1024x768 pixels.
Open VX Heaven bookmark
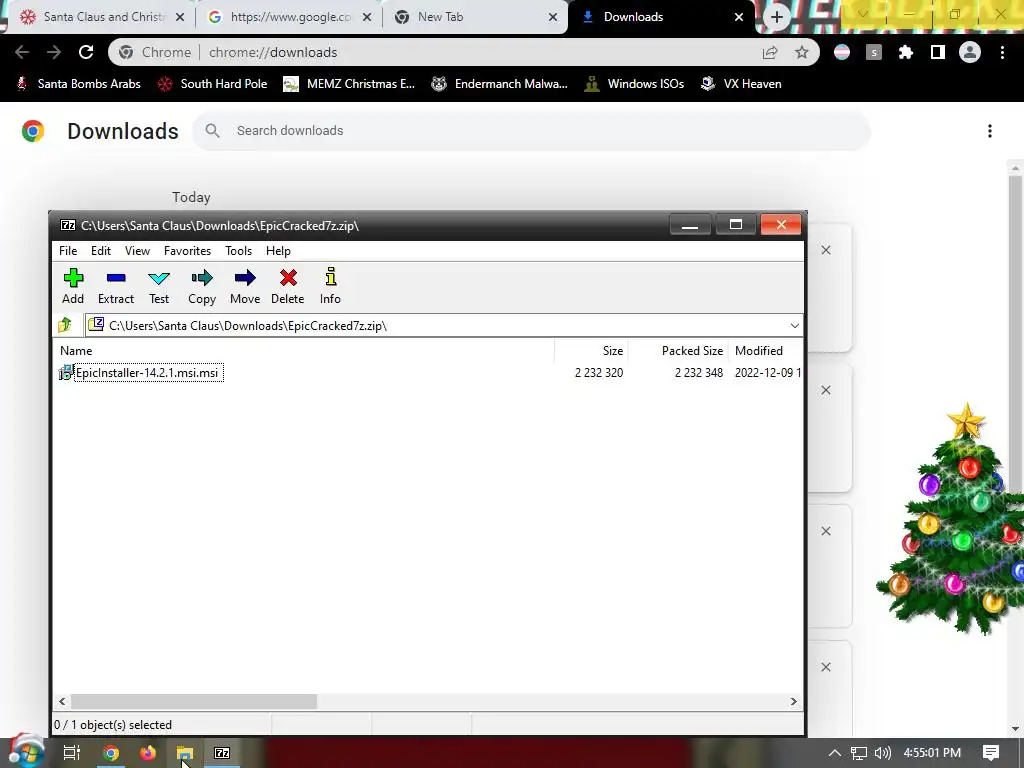741,84
